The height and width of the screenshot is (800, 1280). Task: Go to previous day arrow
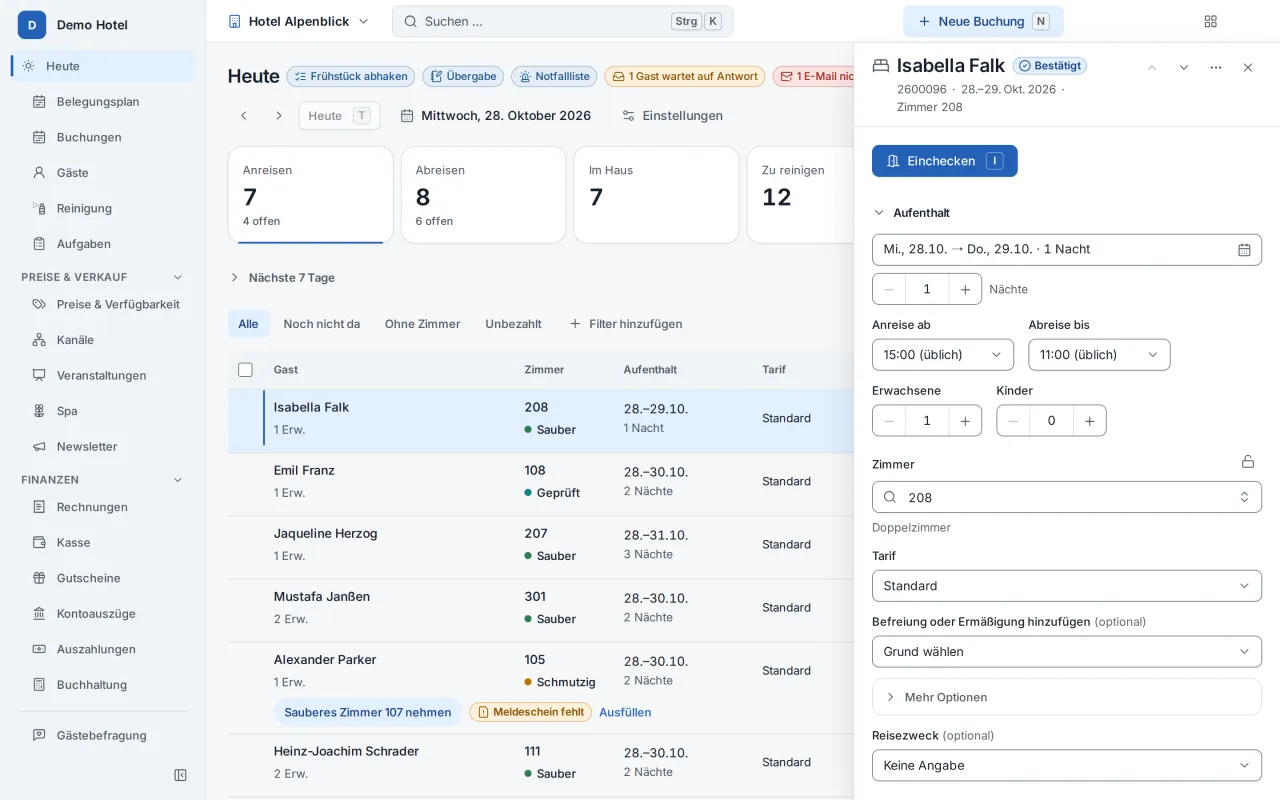[x=243, y=116]
